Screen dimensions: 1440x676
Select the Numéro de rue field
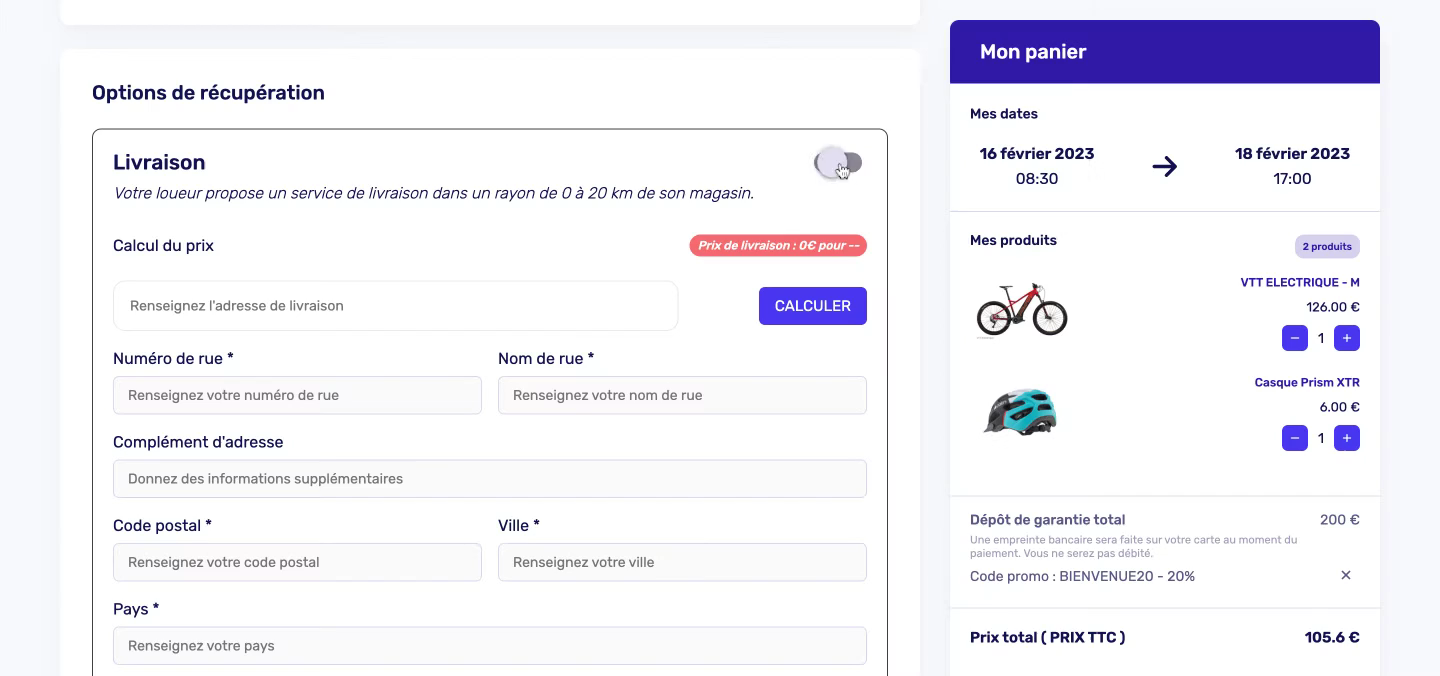click(297, 395)
